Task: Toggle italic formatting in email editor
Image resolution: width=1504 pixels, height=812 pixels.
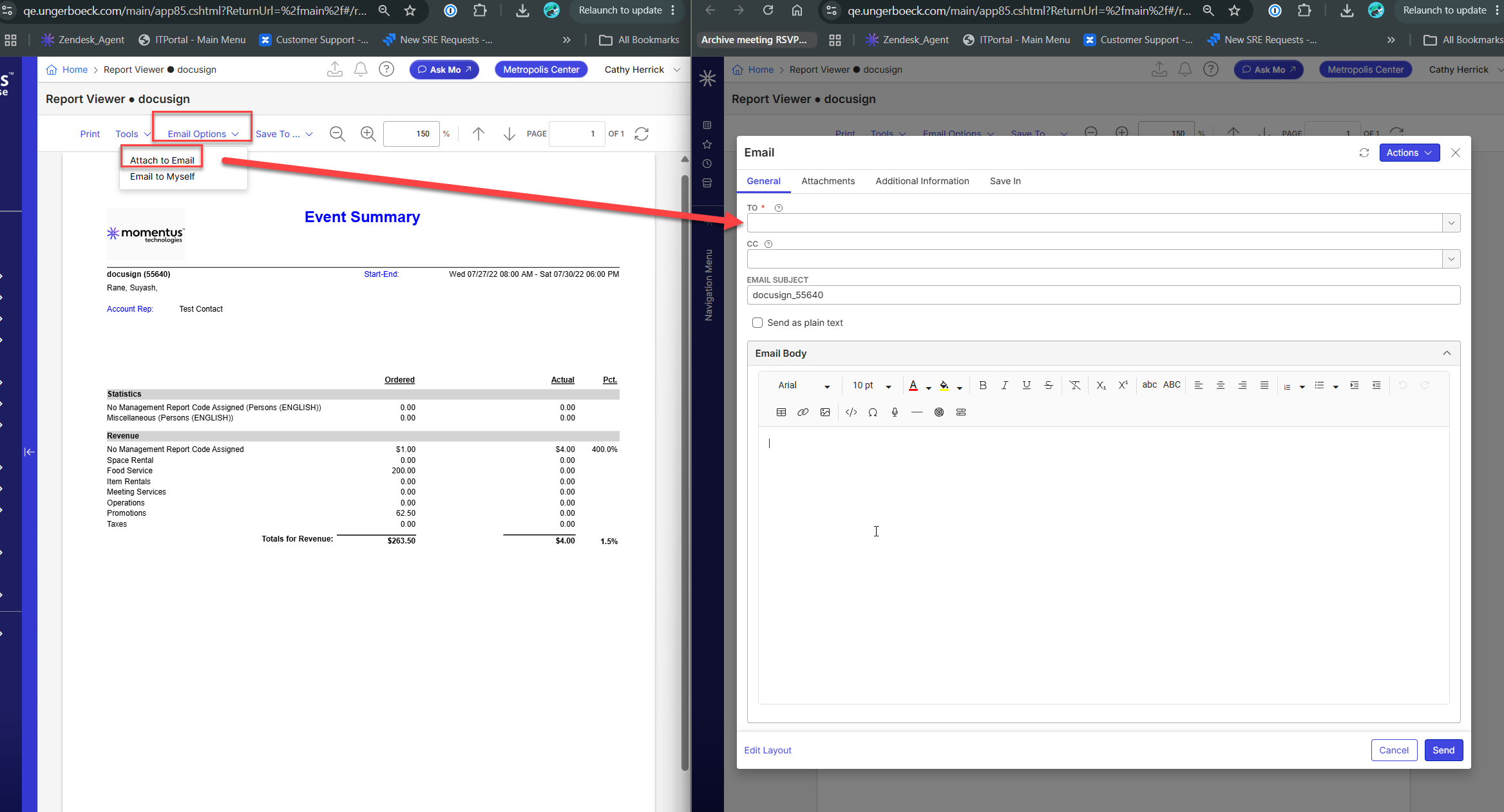Action: tap(1005, 385)
